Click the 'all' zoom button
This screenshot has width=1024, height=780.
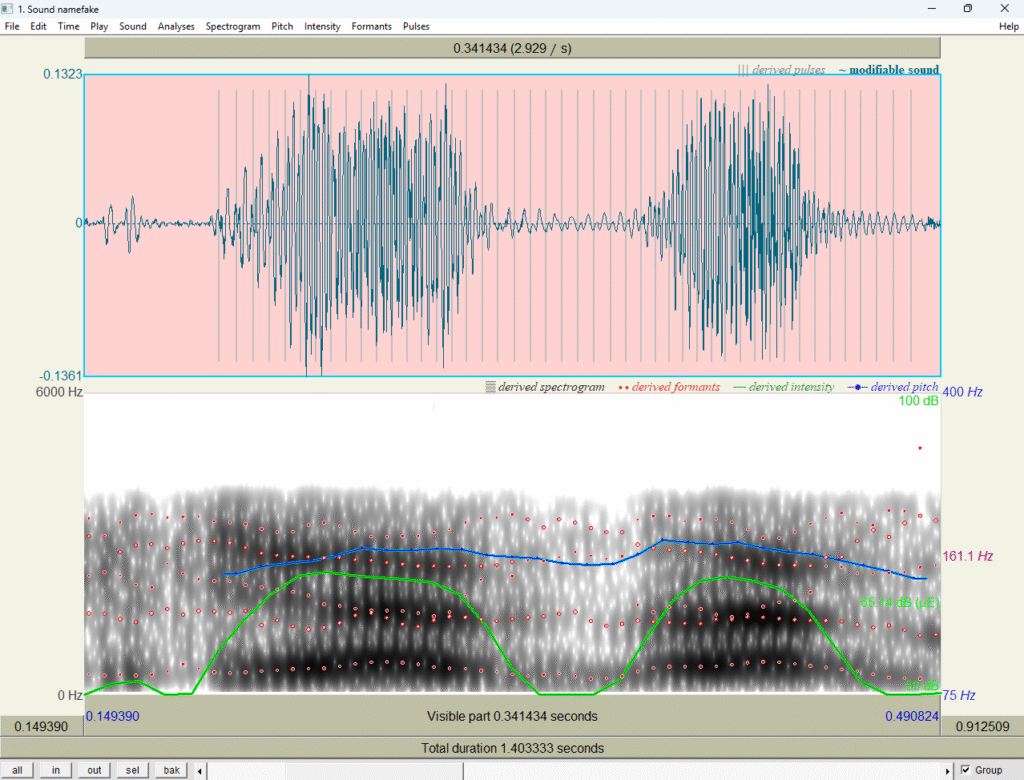17,770
